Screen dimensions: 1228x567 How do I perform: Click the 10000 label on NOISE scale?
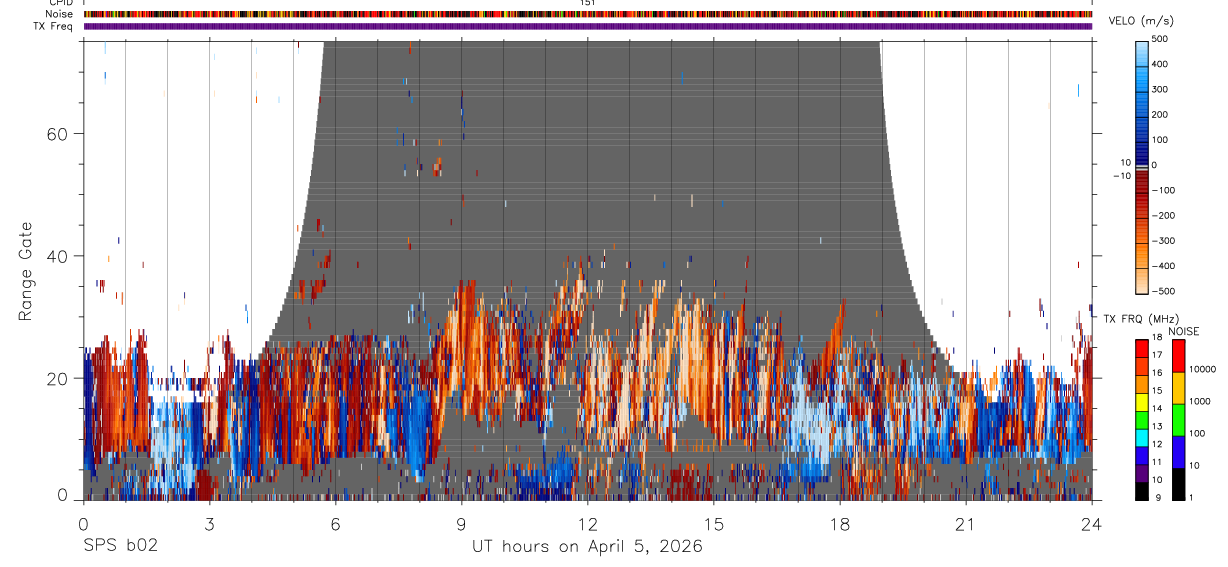[1203, 370]
